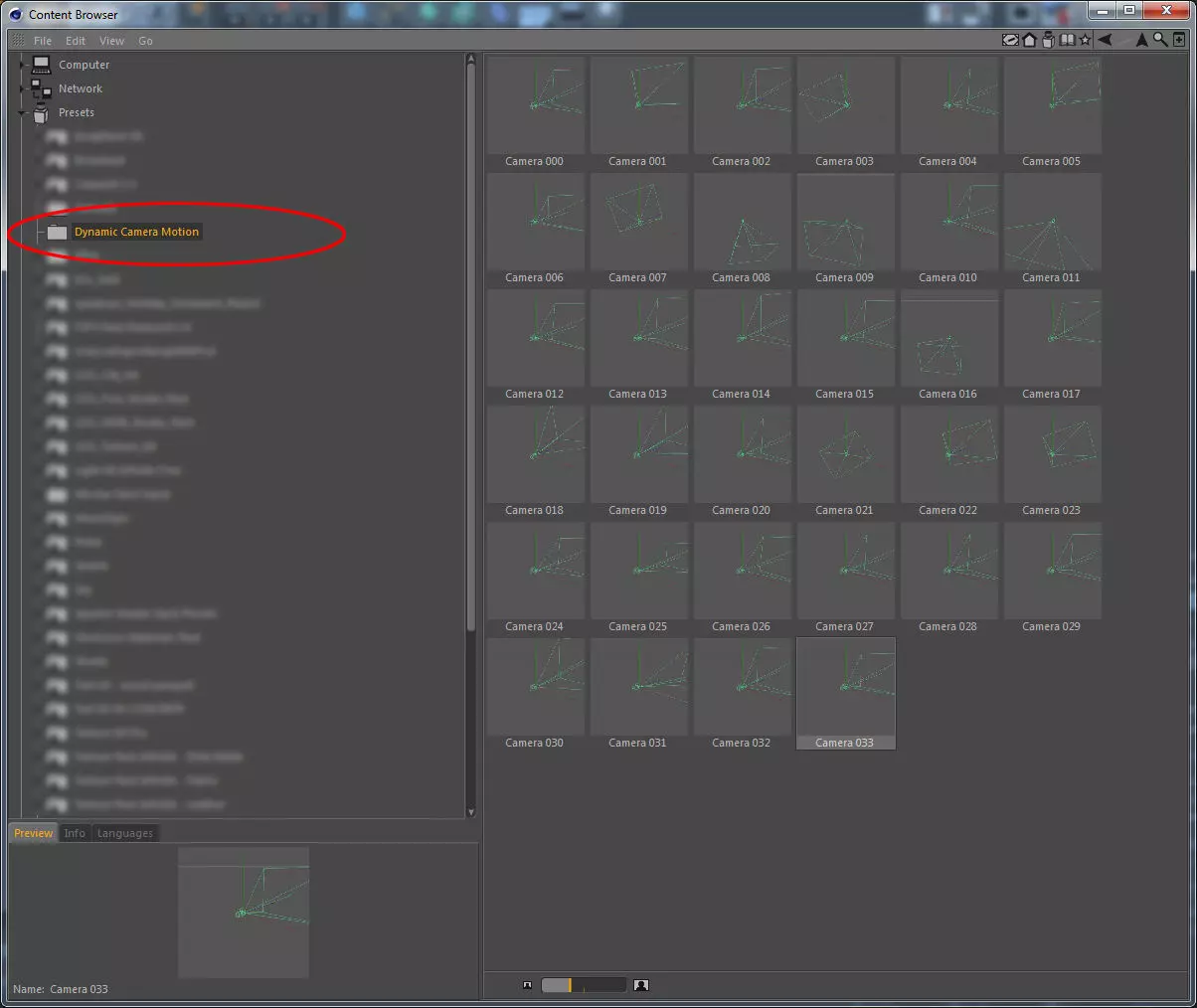Click the star Favorites toolbar icon
1197x1008 pixels.
(x=1085, y=41)
